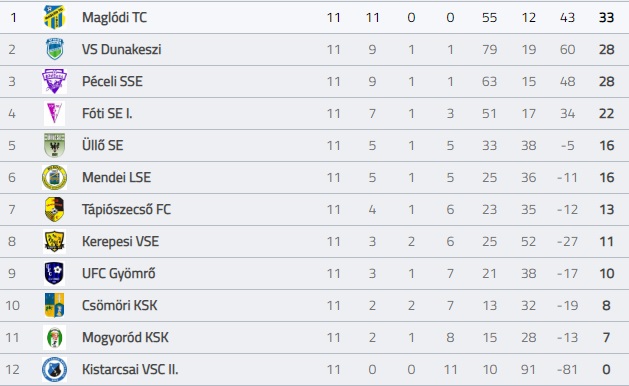Click the purple Péceli SSE crest
Image resolution: width=629 pixels, height=386 pixels.
[x=54, y=81]
